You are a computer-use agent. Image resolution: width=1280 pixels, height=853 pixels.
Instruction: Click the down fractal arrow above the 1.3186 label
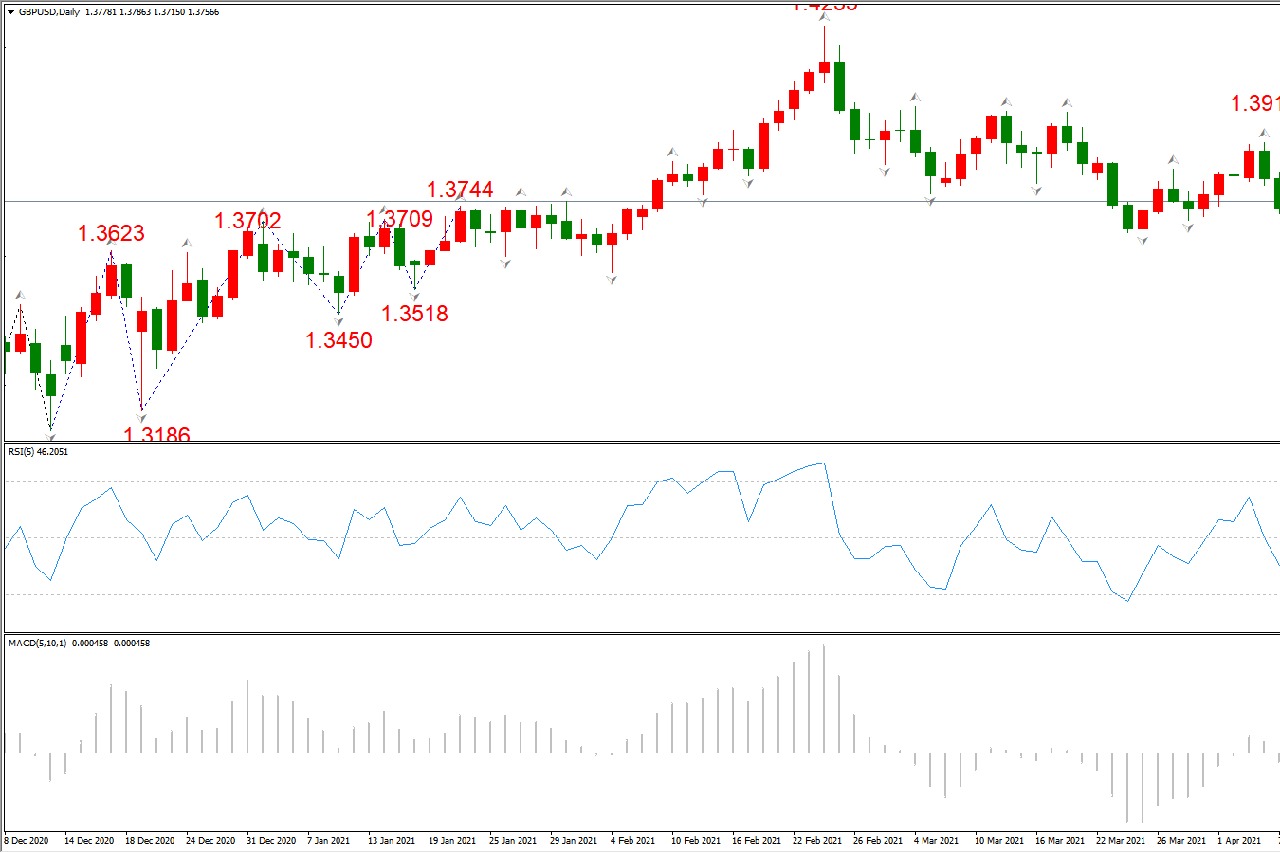click(142, 417)
